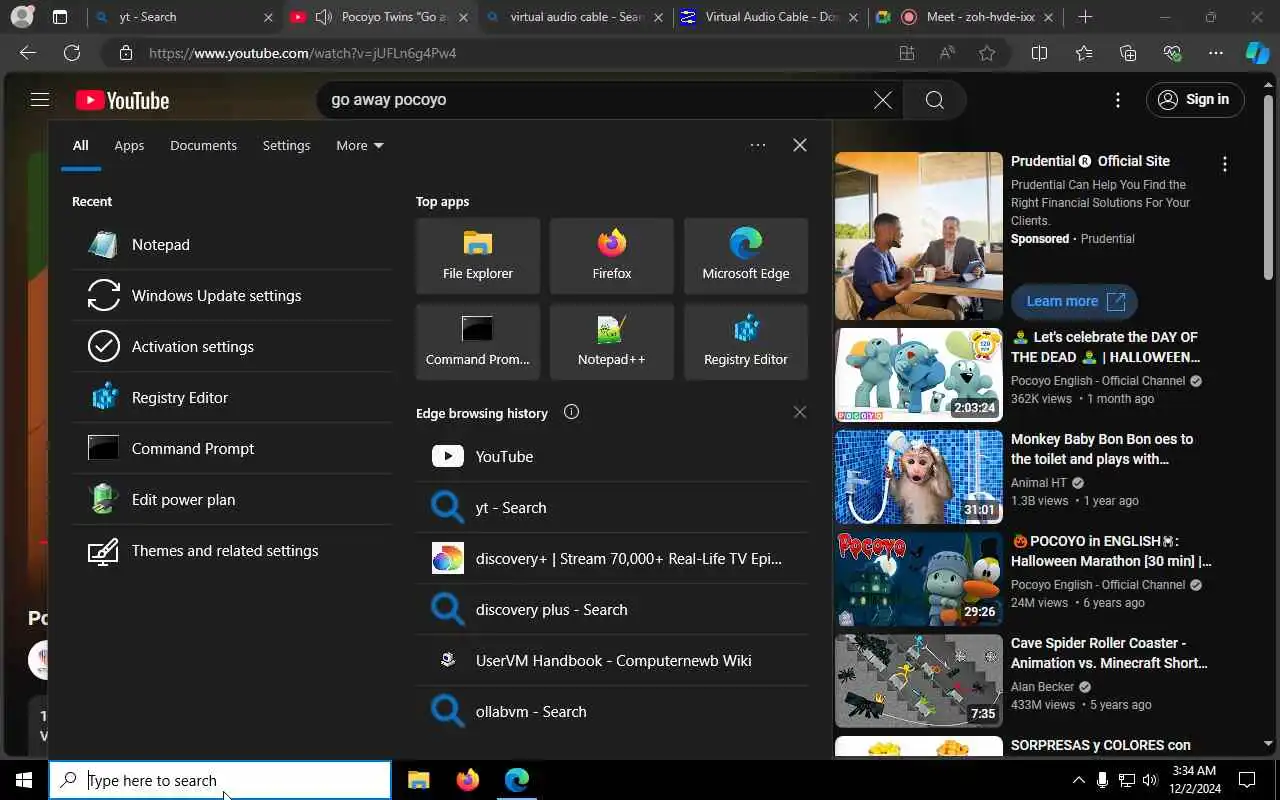Refresh the page in Edge

pos(72,53)
